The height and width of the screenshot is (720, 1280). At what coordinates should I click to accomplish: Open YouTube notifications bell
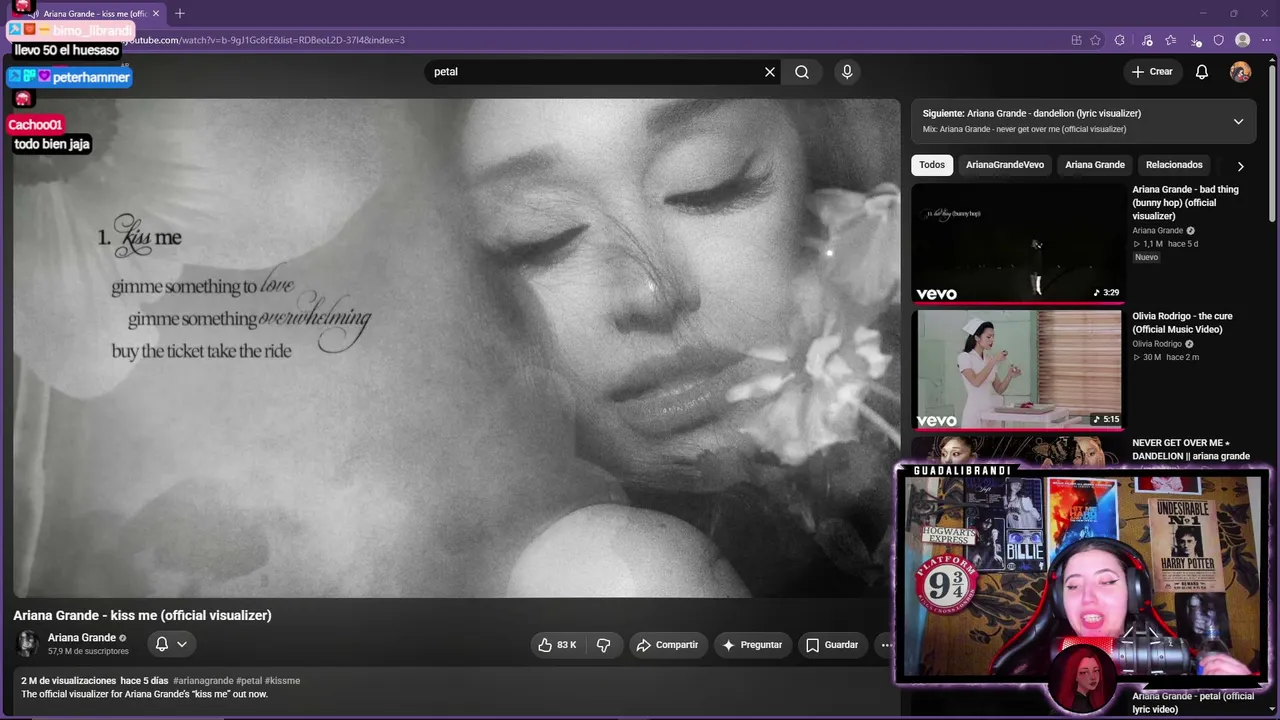[1202, 72]
